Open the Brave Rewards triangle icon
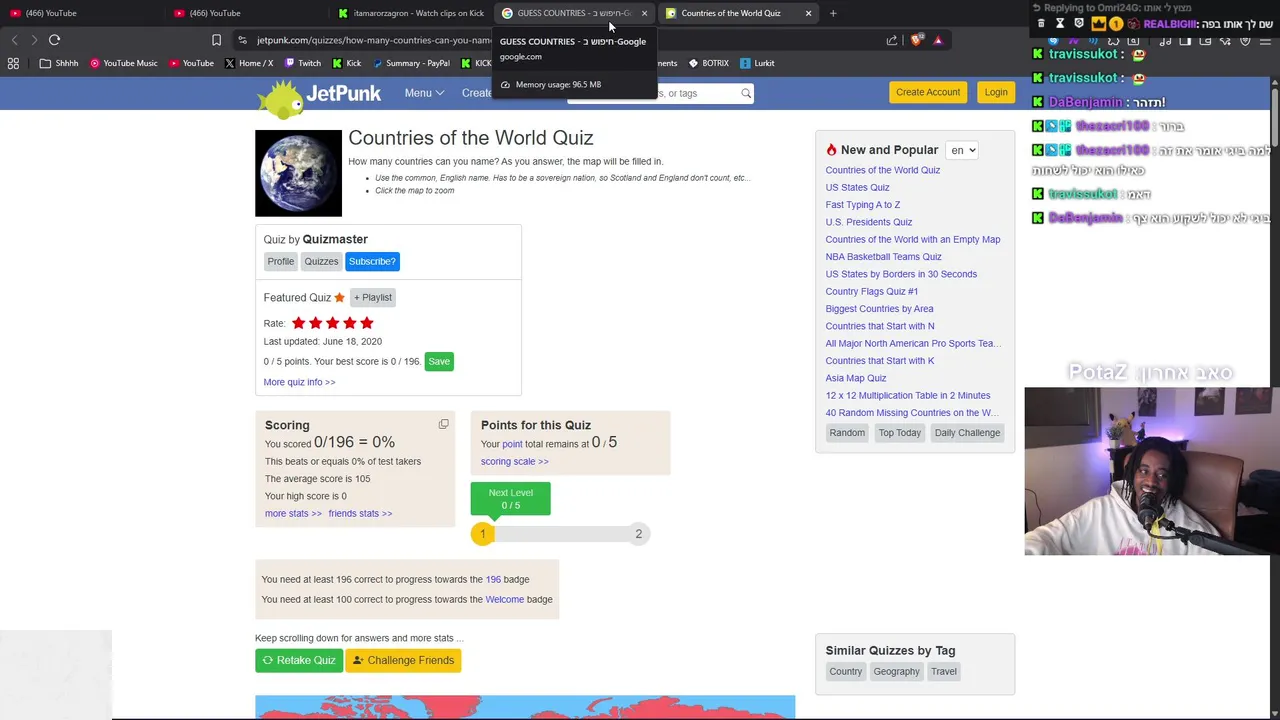Image resolution: width=1280 pixels, height=720 pixels. pos(938,40)
